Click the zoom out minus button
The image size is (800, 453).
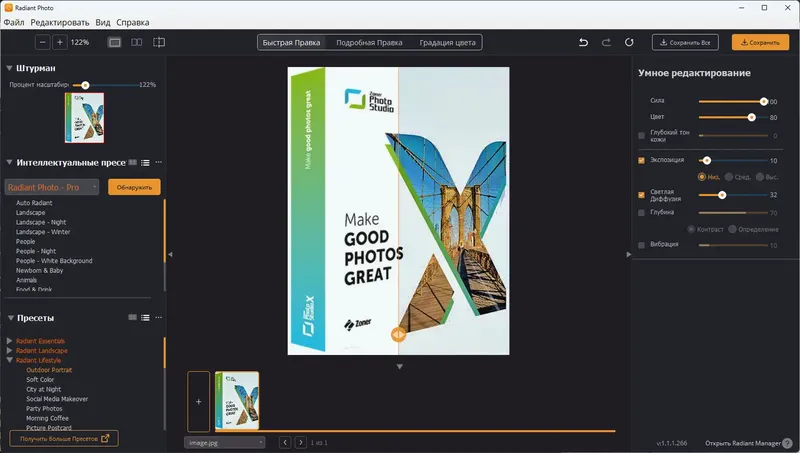42,42
